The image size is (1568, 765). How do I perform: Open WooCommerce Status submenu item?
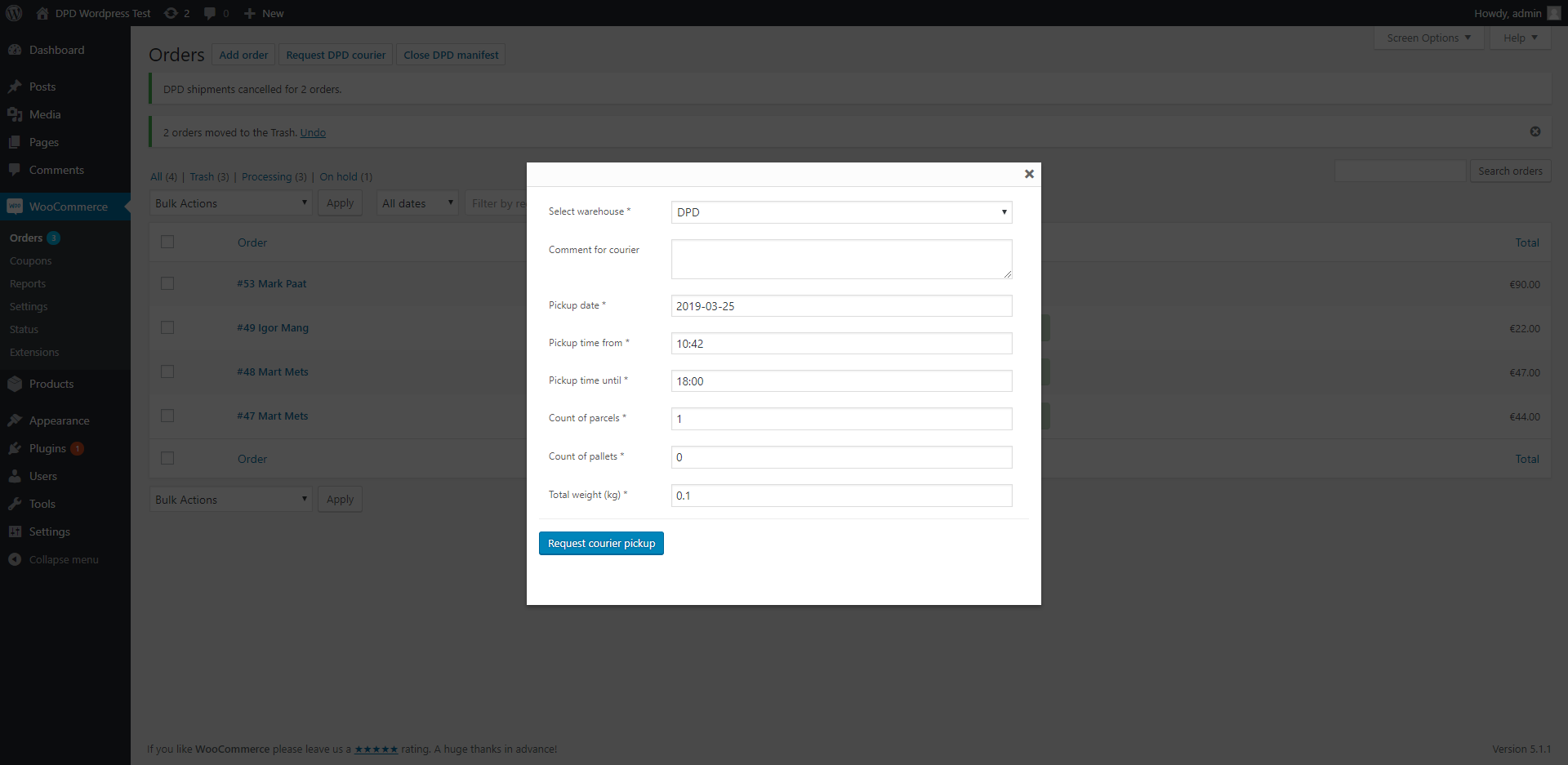tap(24, 330)
